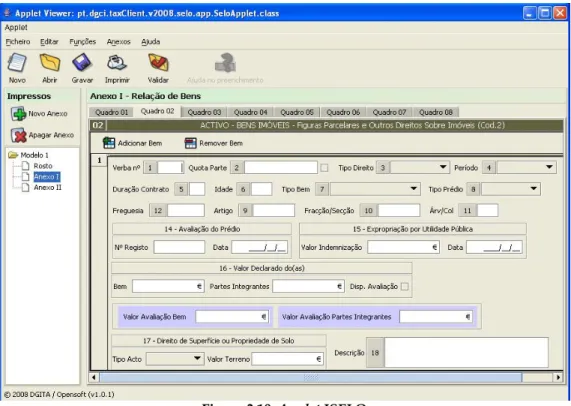Save using the Gravar floppy icon
571x406 pixels.
pyautogui.click(x=82, y=63)
